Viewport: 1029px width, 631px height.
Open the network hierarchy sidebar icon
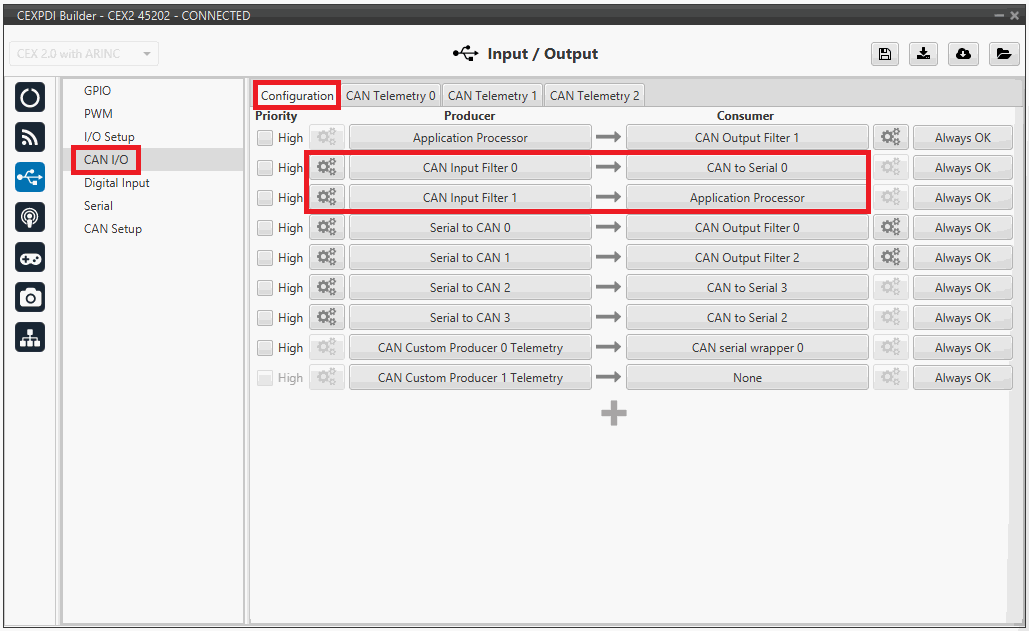pyautogui.click(x=30, y=337)
